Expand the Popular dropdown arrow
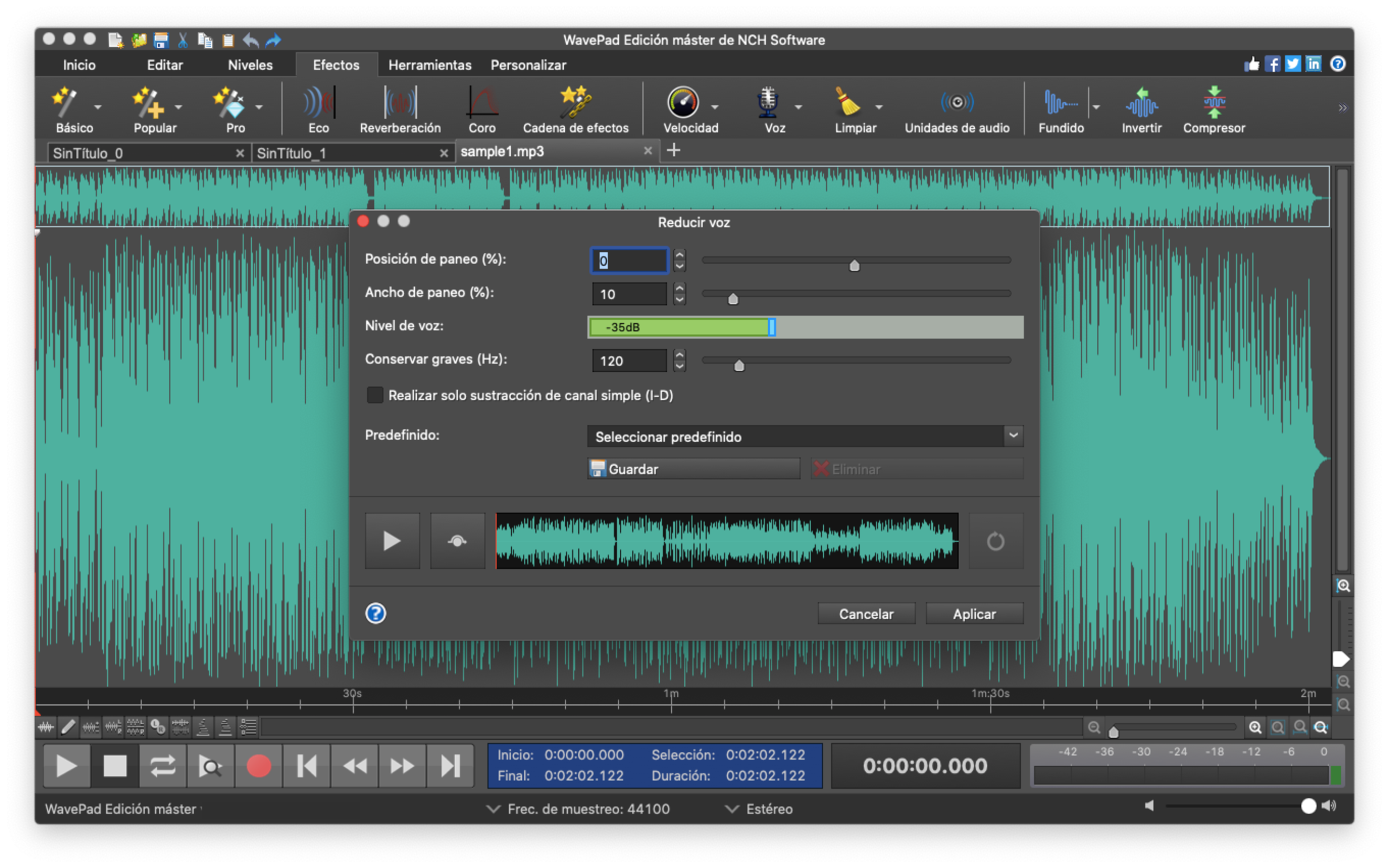 tap(178, 108)
